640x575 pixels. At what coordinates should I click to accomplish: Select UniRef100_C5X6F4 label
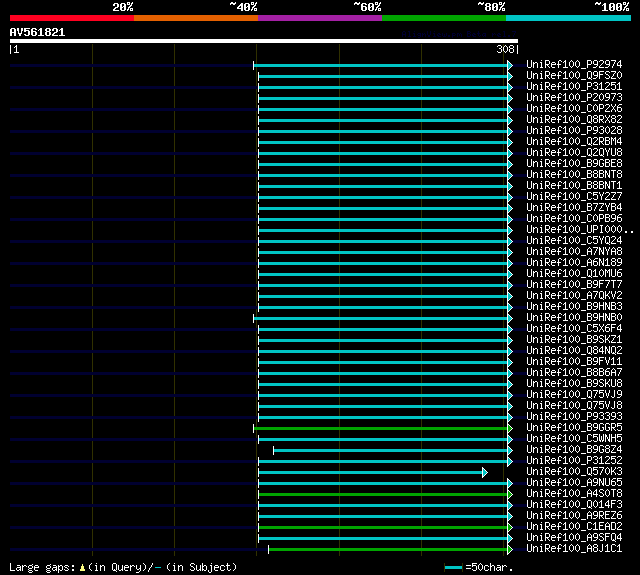574,329
